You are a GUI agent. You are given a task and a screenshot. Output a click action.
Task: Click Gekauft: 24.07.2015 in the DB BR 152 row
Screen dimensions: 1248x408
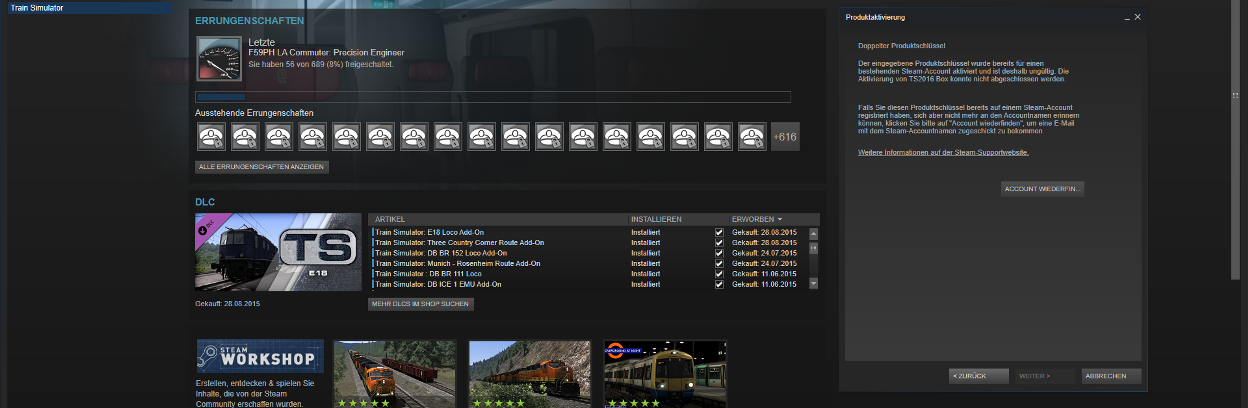coord(765,253)
